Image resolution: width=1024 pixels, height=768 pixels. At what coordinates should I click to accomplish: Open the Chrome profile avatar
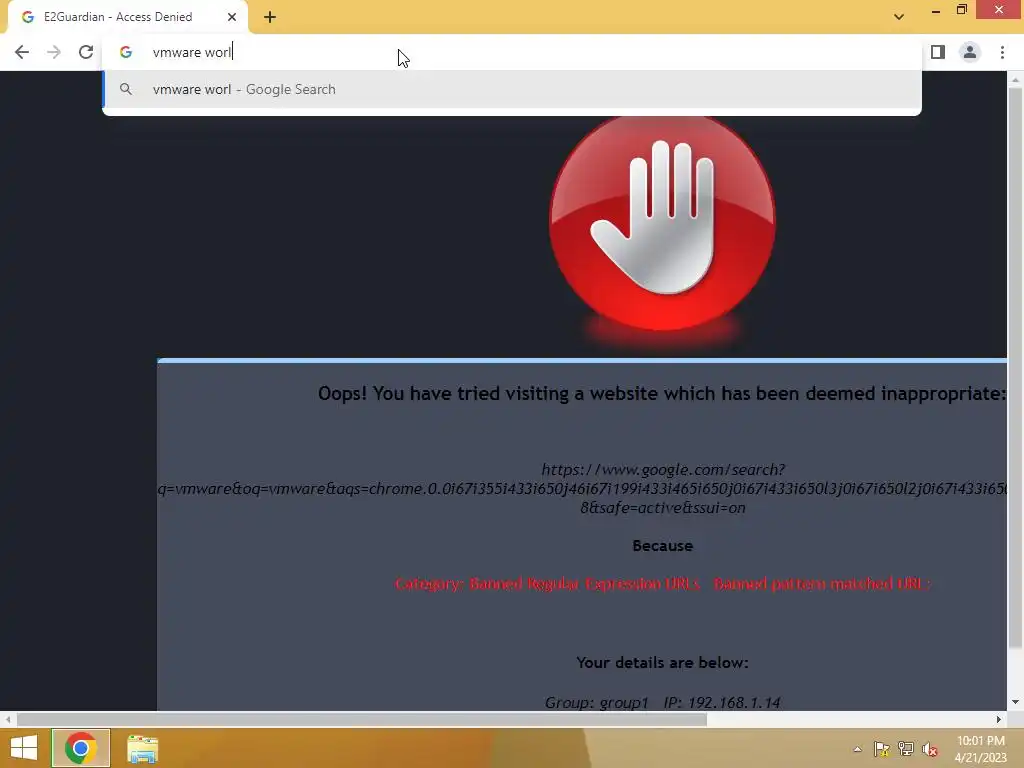[970, 52]
